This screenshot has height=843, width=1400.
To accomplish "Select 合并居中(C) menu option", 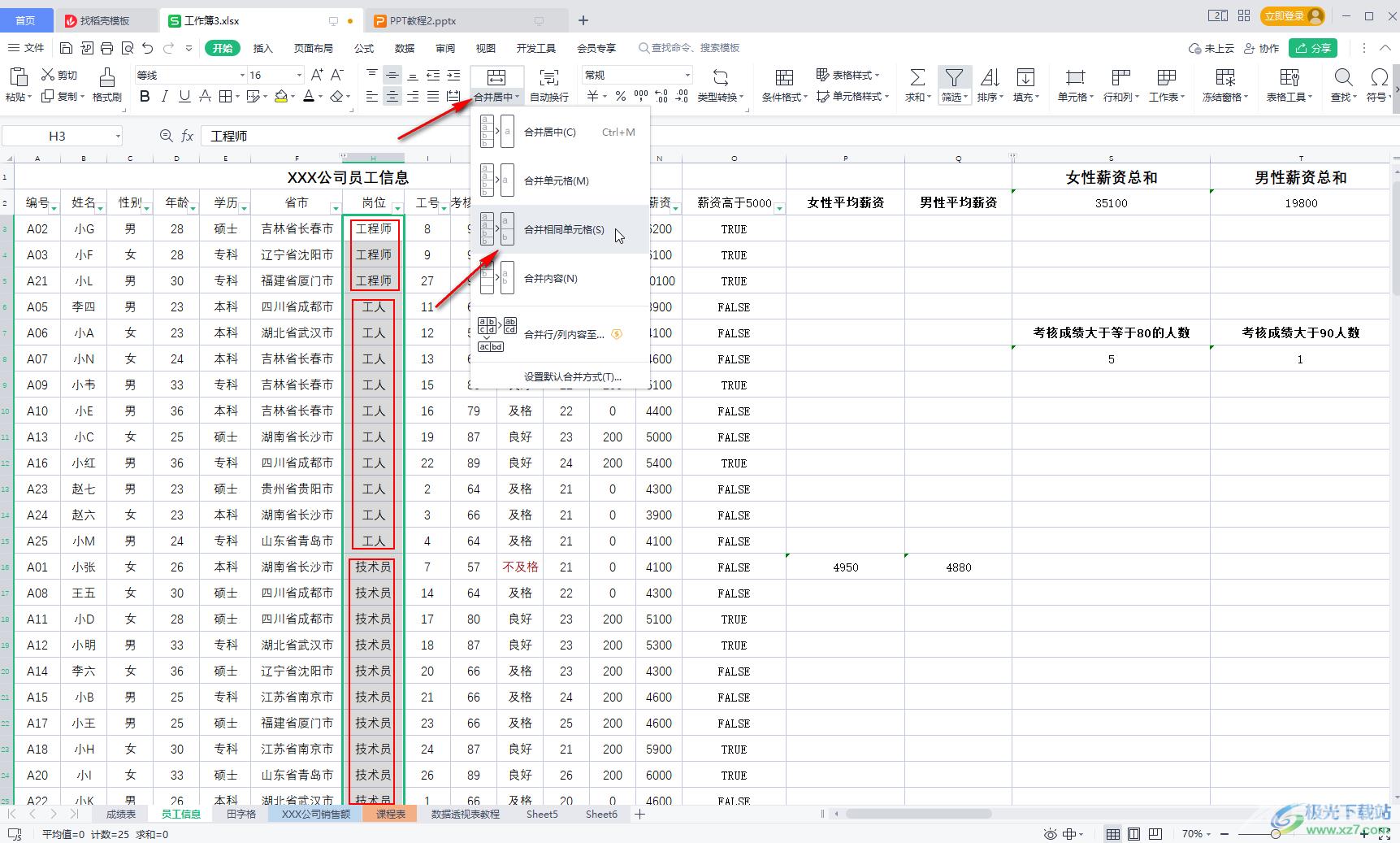I will 561,132.
